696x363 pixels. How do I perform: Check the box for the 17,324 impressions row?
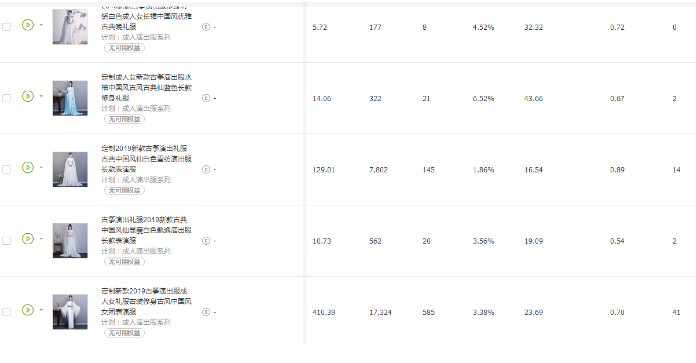coord(7,312)
